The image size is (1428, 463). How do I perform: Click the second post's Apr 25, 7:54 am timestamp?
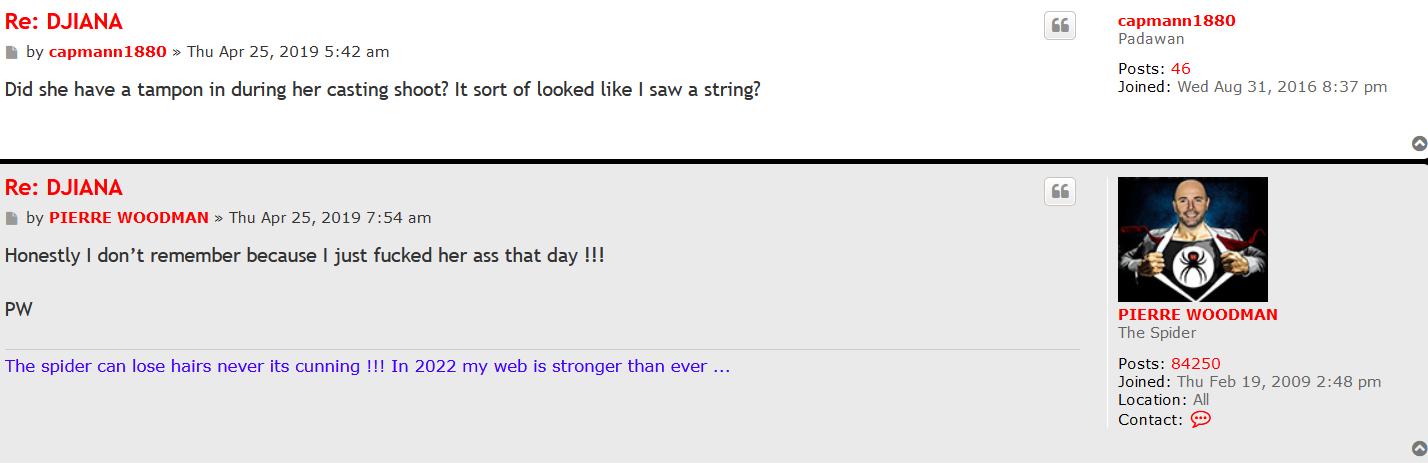330,217
